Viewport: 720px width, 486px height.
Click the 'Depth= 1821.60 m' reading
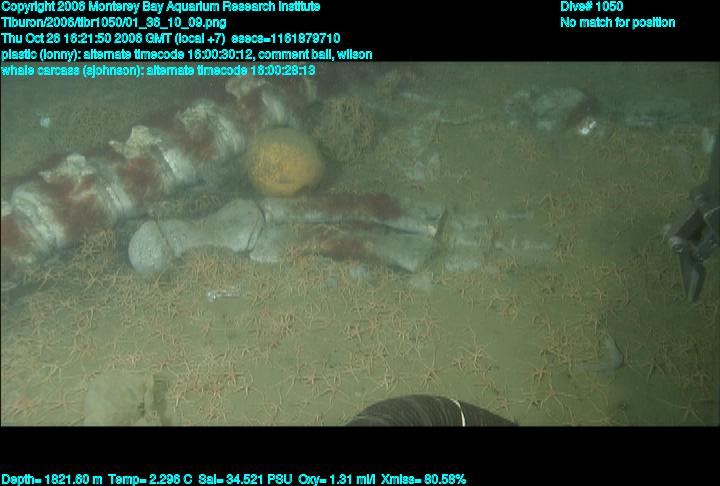[52, 480]
